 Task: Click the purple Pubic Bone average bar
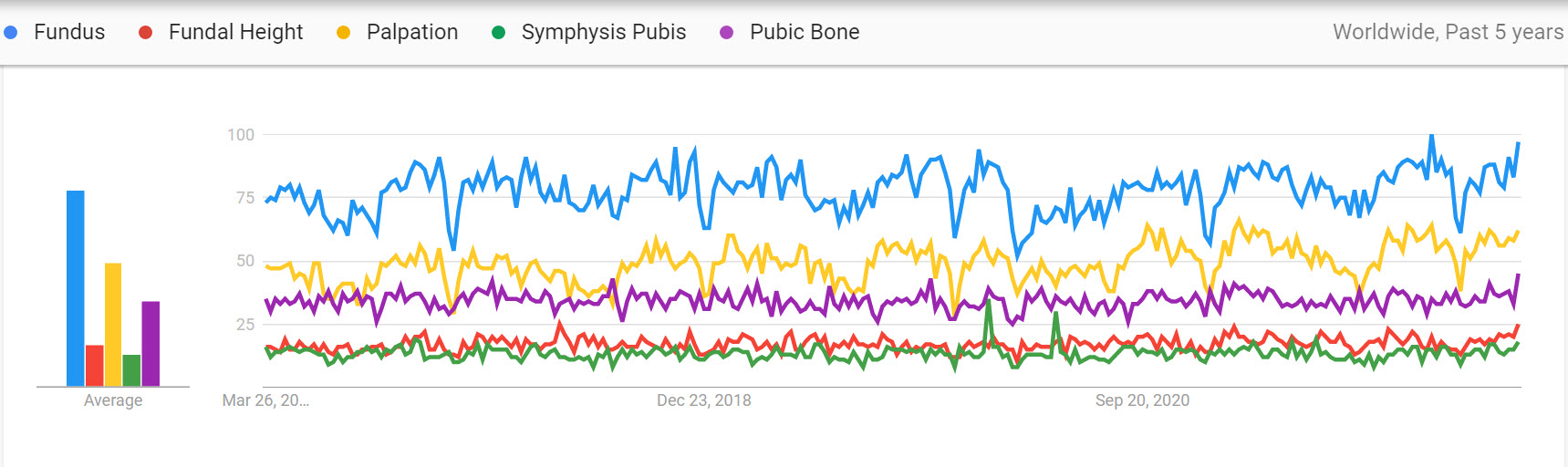coord(151,344)
